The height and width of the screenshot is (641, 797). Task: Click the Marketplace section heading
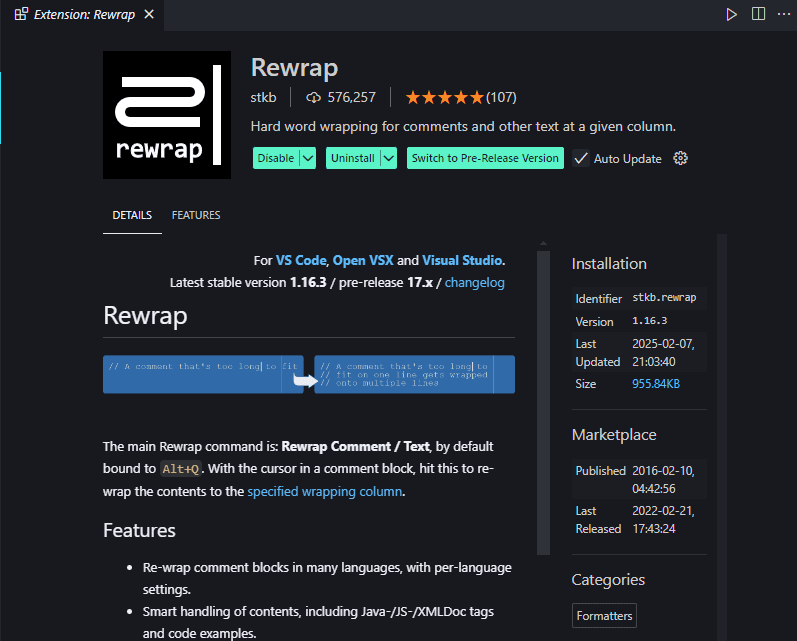pos(614,435)
